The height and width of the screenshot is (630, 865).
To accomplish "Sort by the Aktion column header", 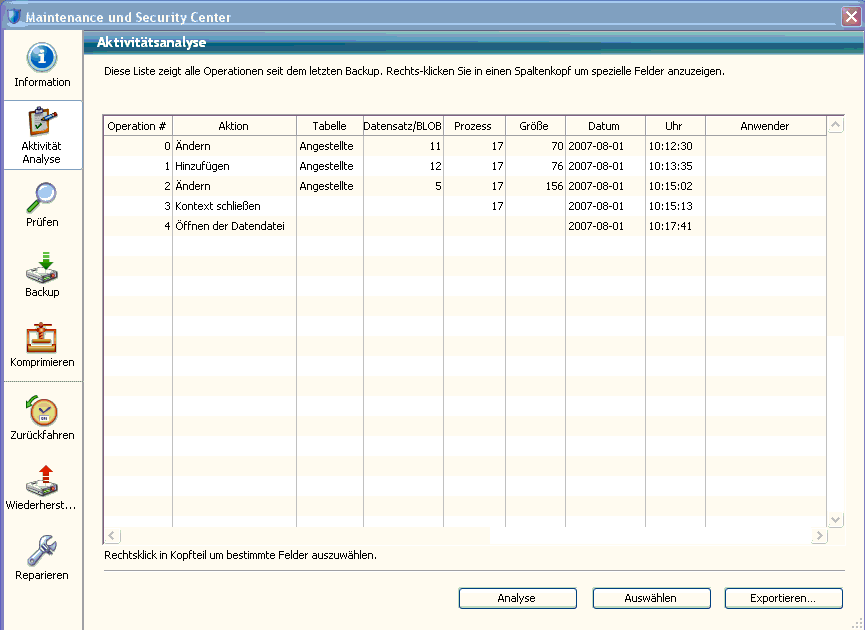I will click(x=233, y=126).
